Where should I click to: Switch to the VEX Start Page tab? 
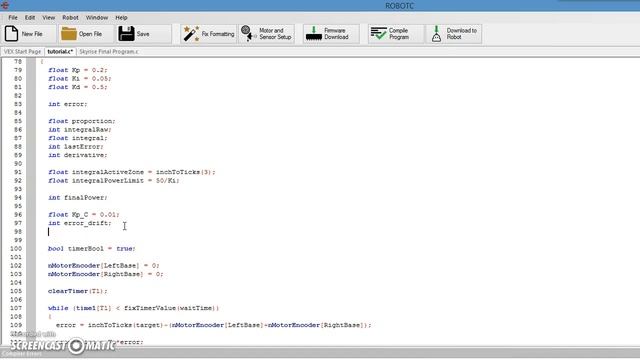[22, 52]
